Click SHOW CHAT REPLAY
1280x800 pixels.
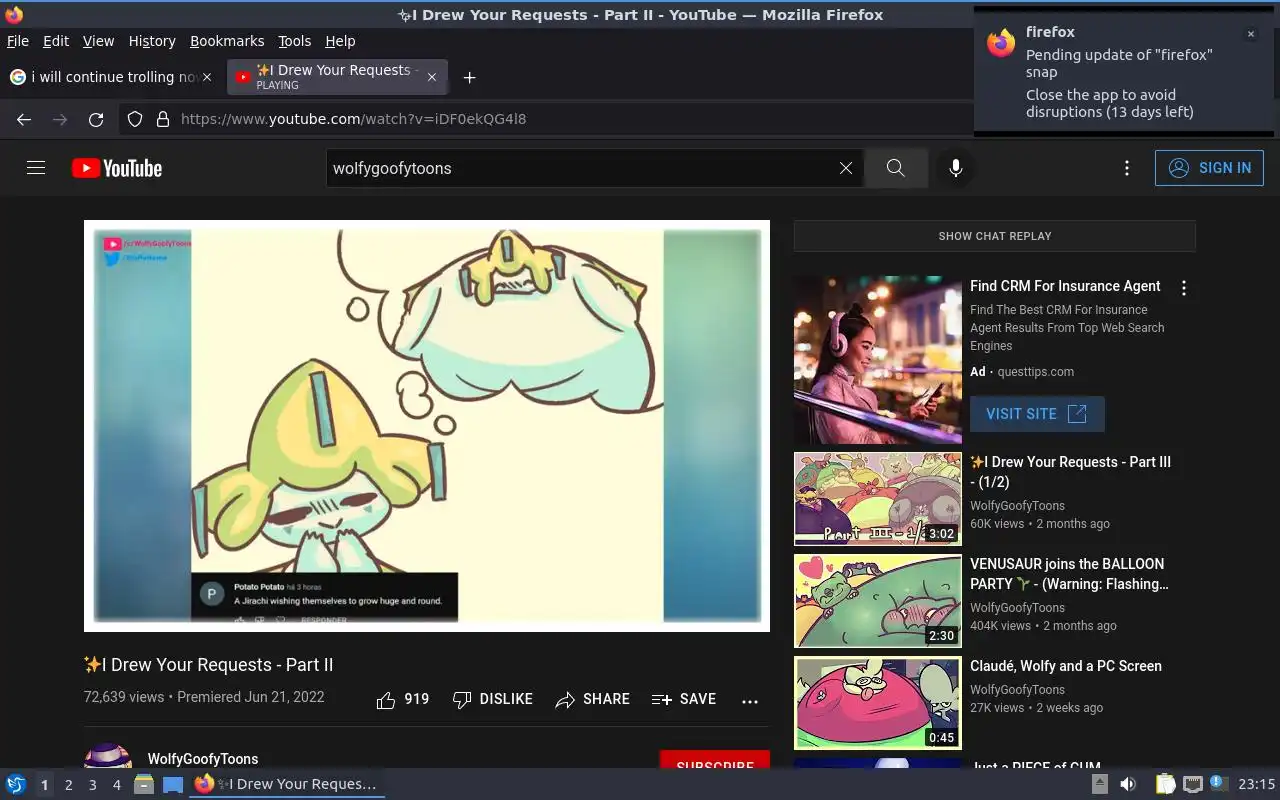pos(995,236)
